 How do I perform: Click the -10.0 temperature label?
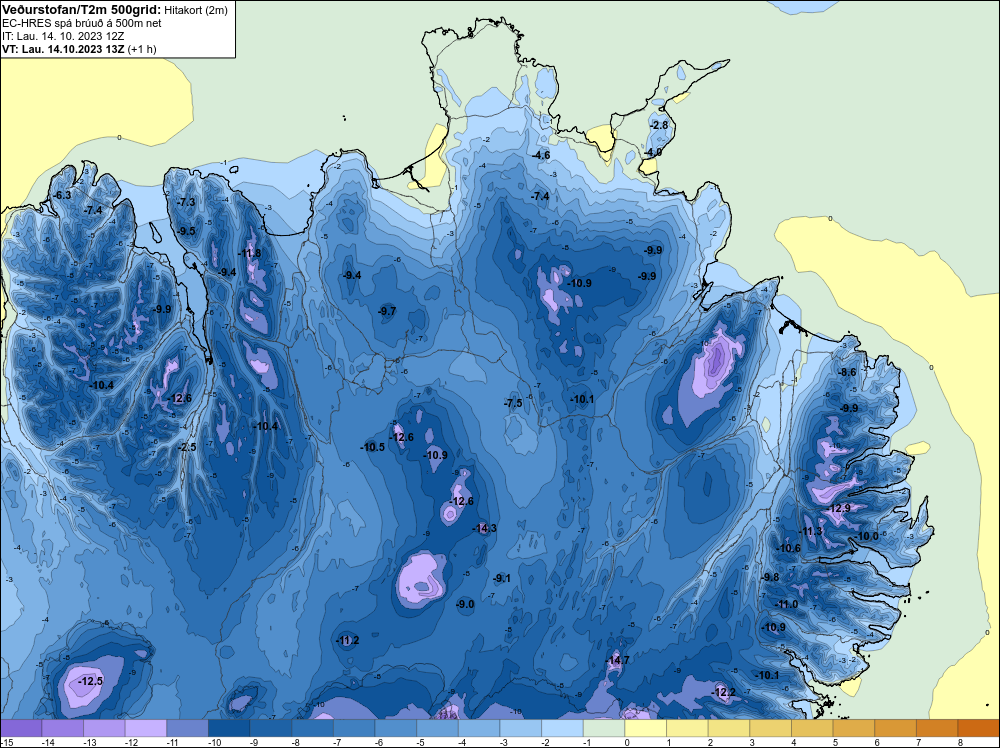(867, 536)
